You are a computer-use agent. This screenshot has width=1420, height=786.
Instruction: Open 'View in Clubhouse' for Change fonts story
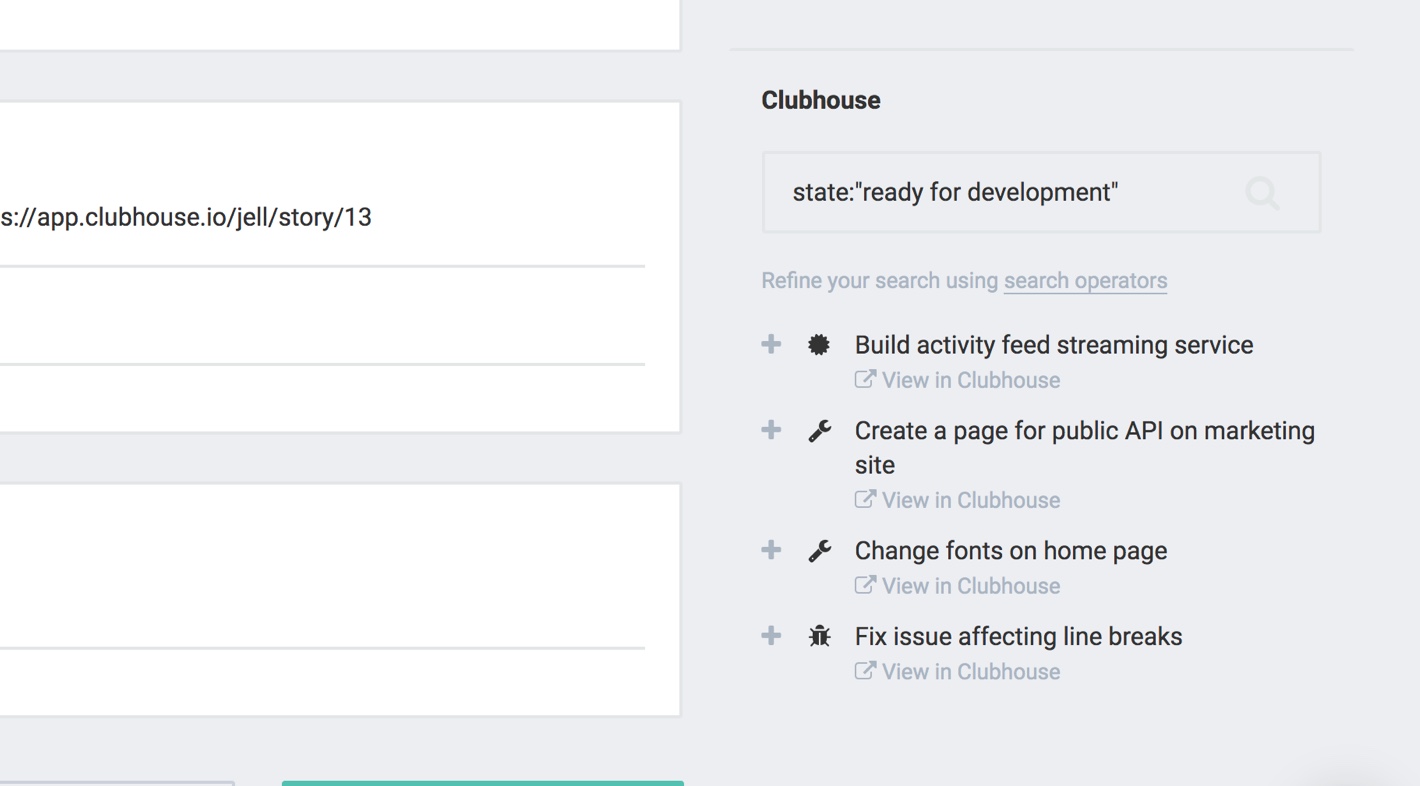click(971, 586)
